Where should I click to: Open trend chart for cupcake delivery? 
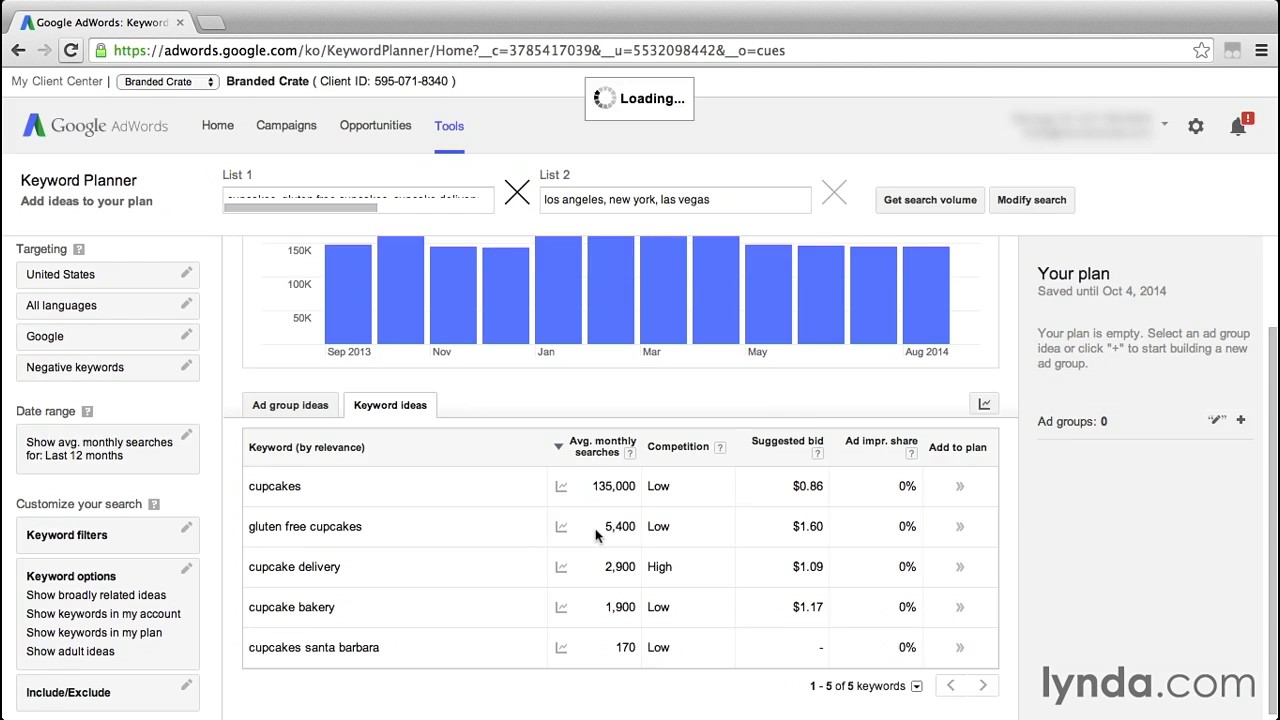point(561,567)
